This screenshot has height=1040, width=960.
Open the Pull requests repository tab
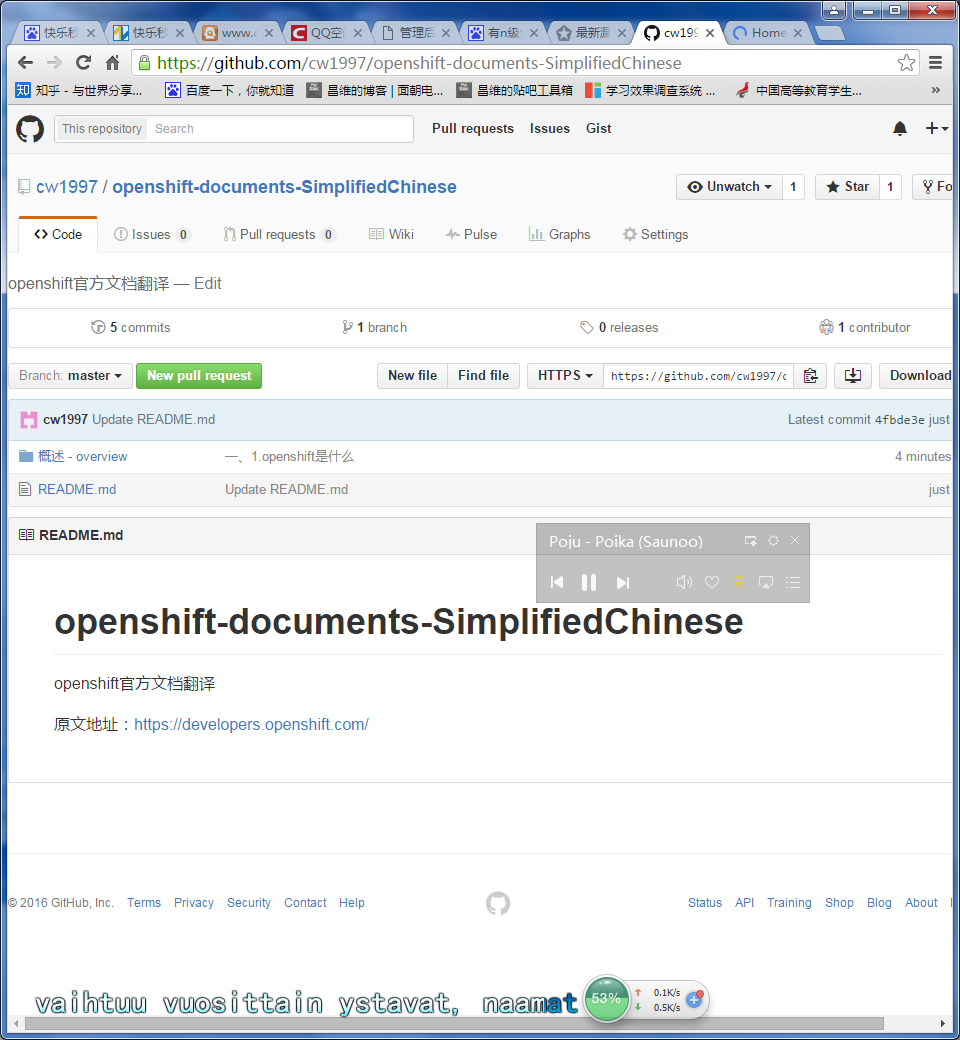pyautogui.click(x=279, y=234)
